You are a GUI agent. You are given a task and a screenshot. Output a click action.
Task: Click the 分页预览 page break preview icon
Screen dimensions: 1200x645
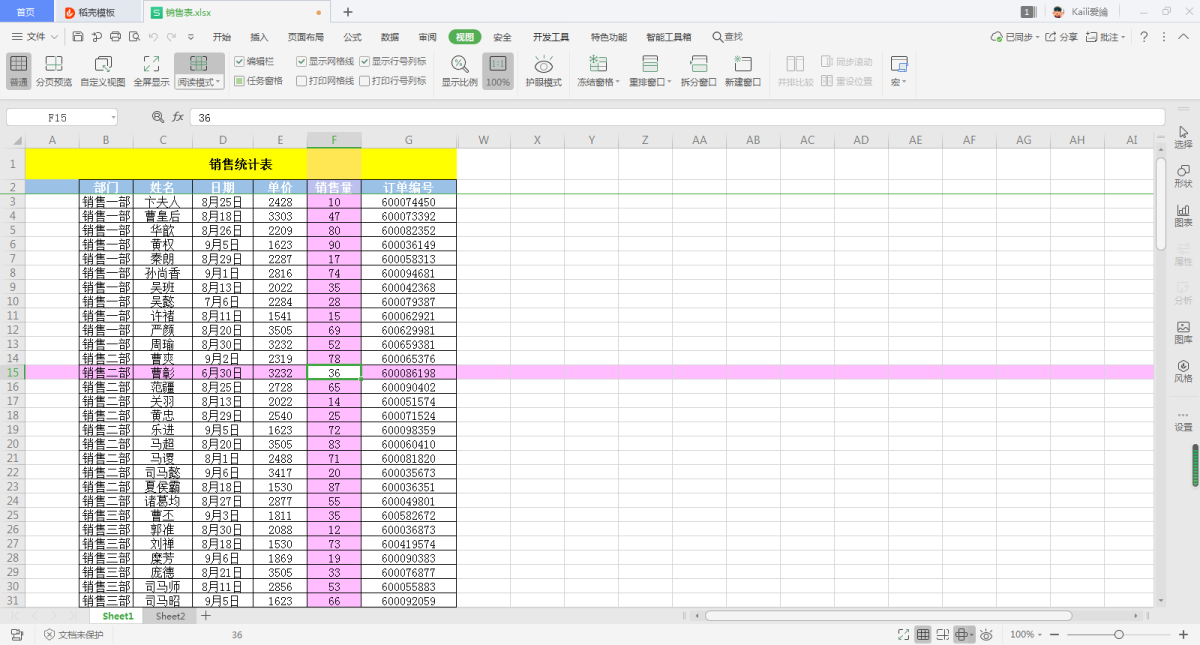point(54,64)
